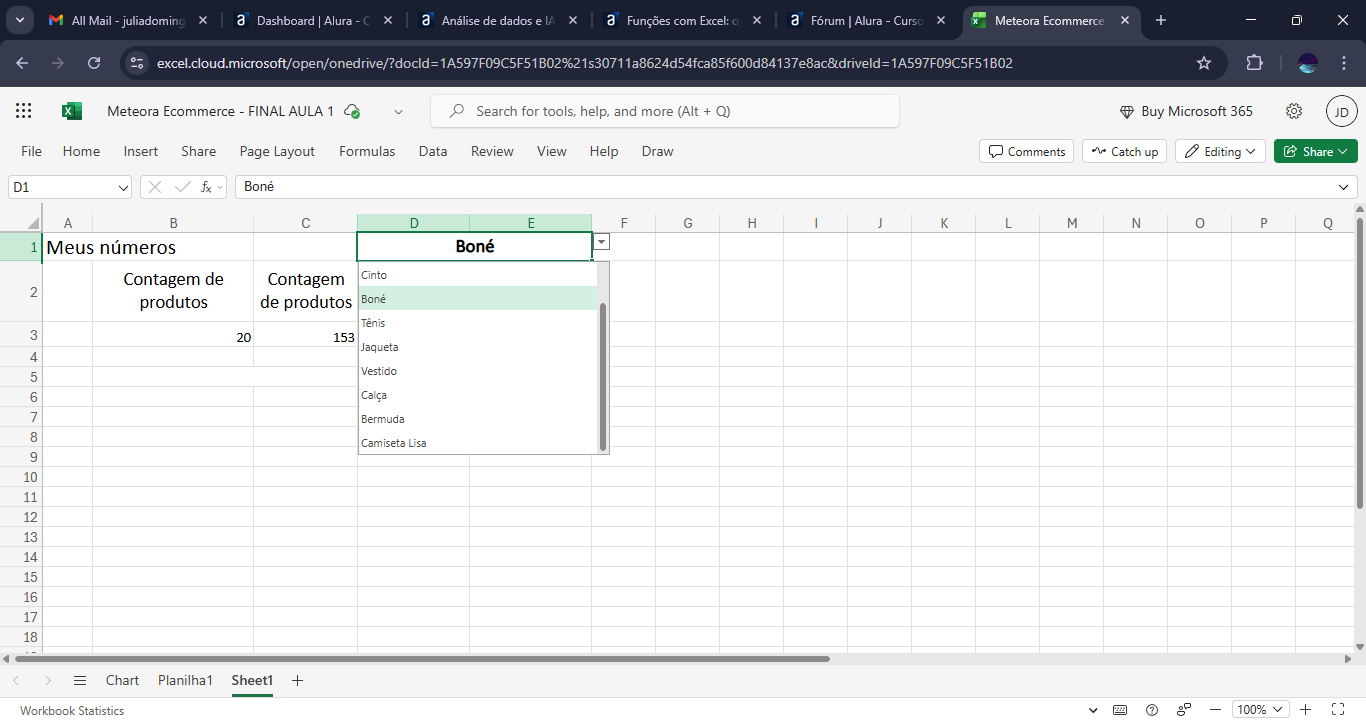Click the Search for tools search box

[x=665, y=111]
